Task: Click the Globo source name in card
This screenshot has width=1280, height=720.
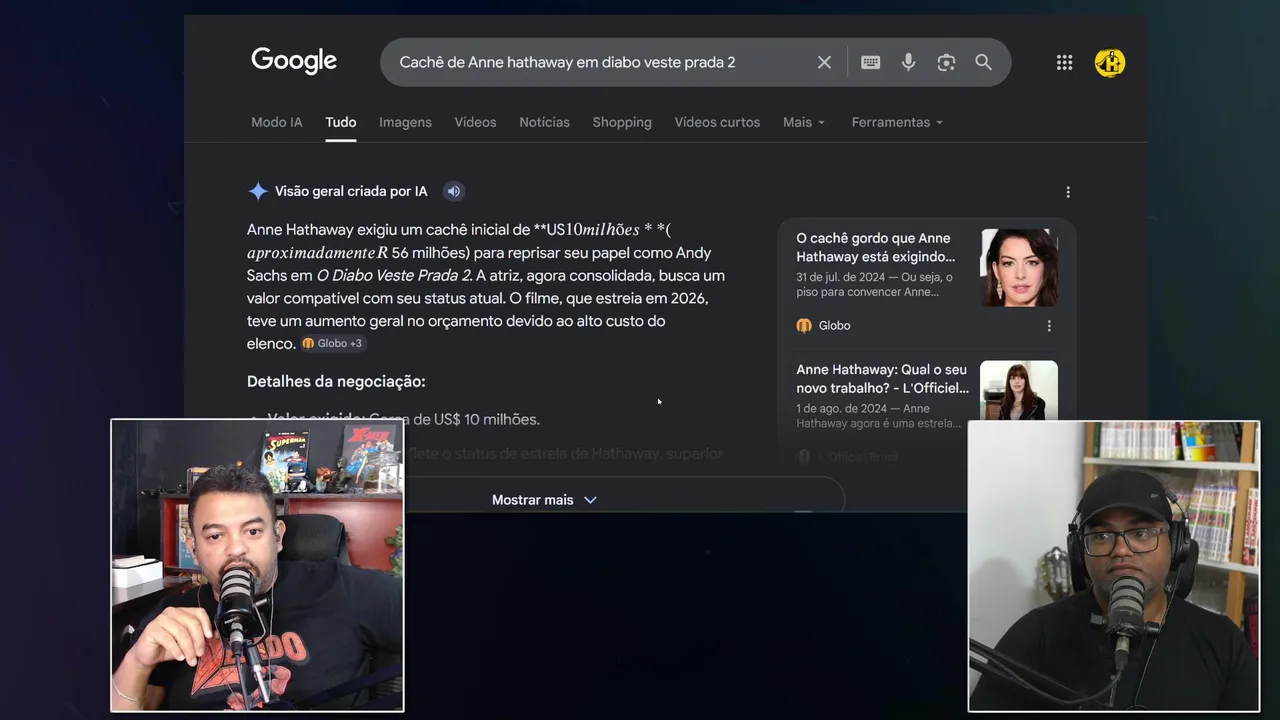Action: [x=834, y=326]
